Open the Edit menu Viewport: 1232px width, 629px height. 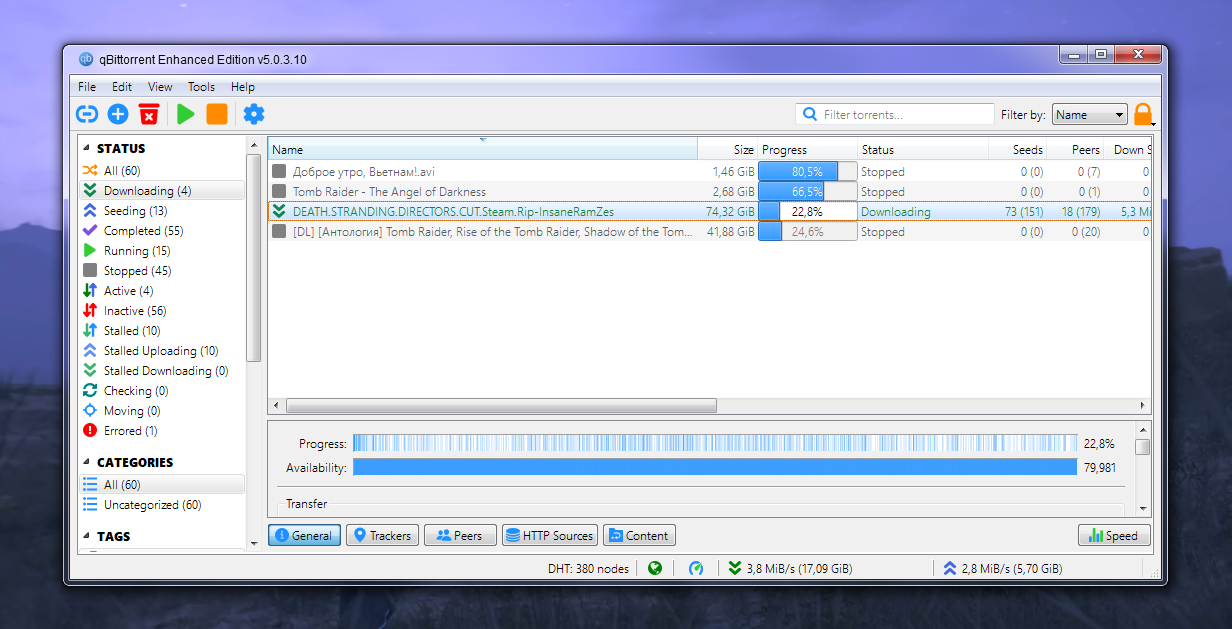[x=122, y=87]
